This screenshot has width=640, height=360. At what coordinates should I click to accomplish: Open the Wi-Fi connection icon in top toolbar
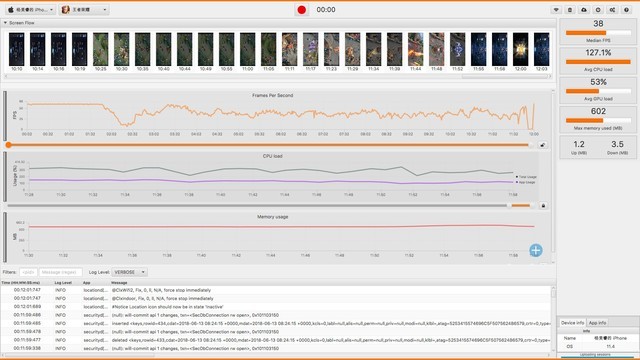coord(556,10)
